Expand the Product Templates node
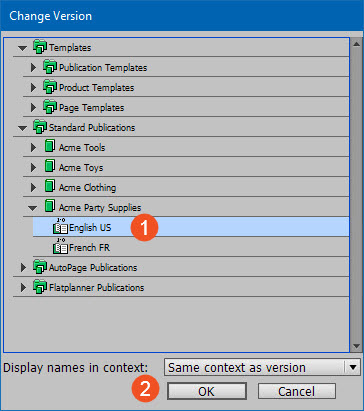The height and width of the screenshot is (411, 364). (33, 88)
